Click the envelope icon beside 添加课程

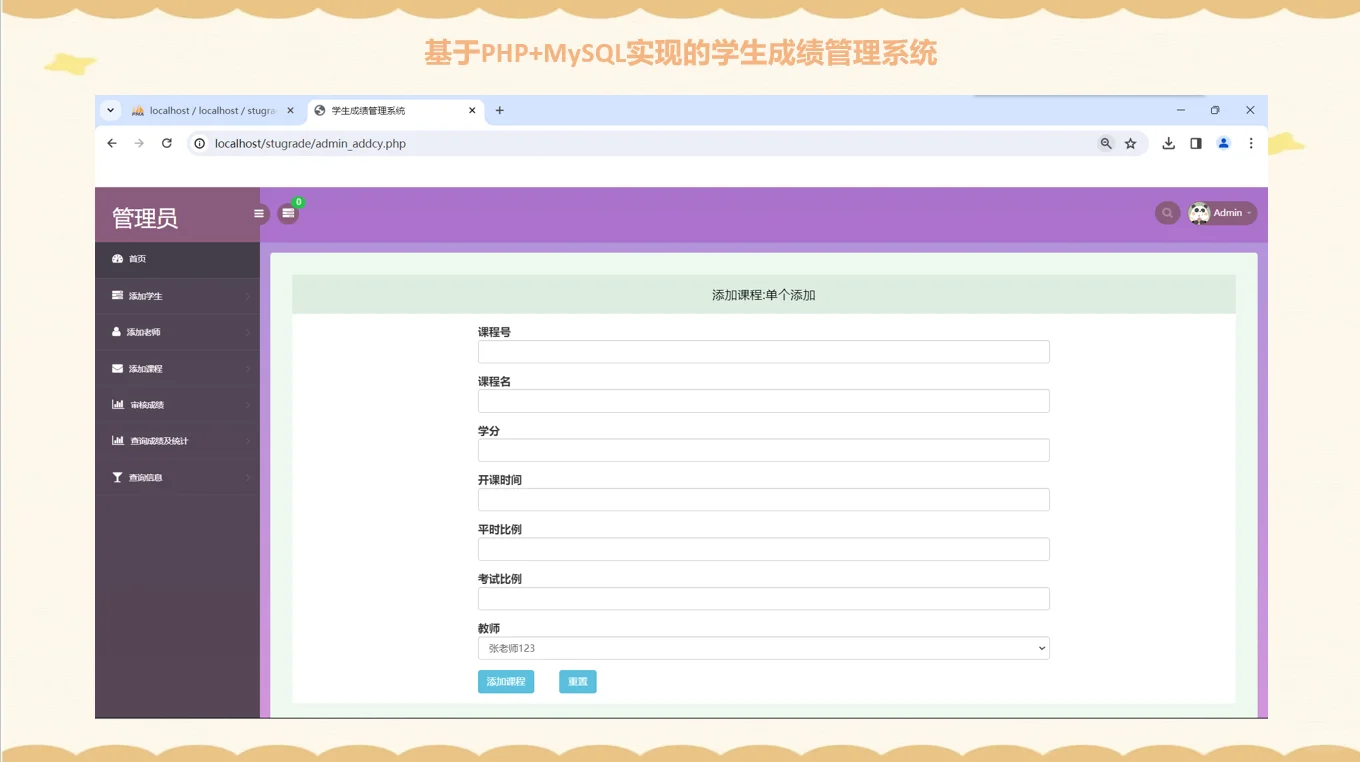[118, 368]
